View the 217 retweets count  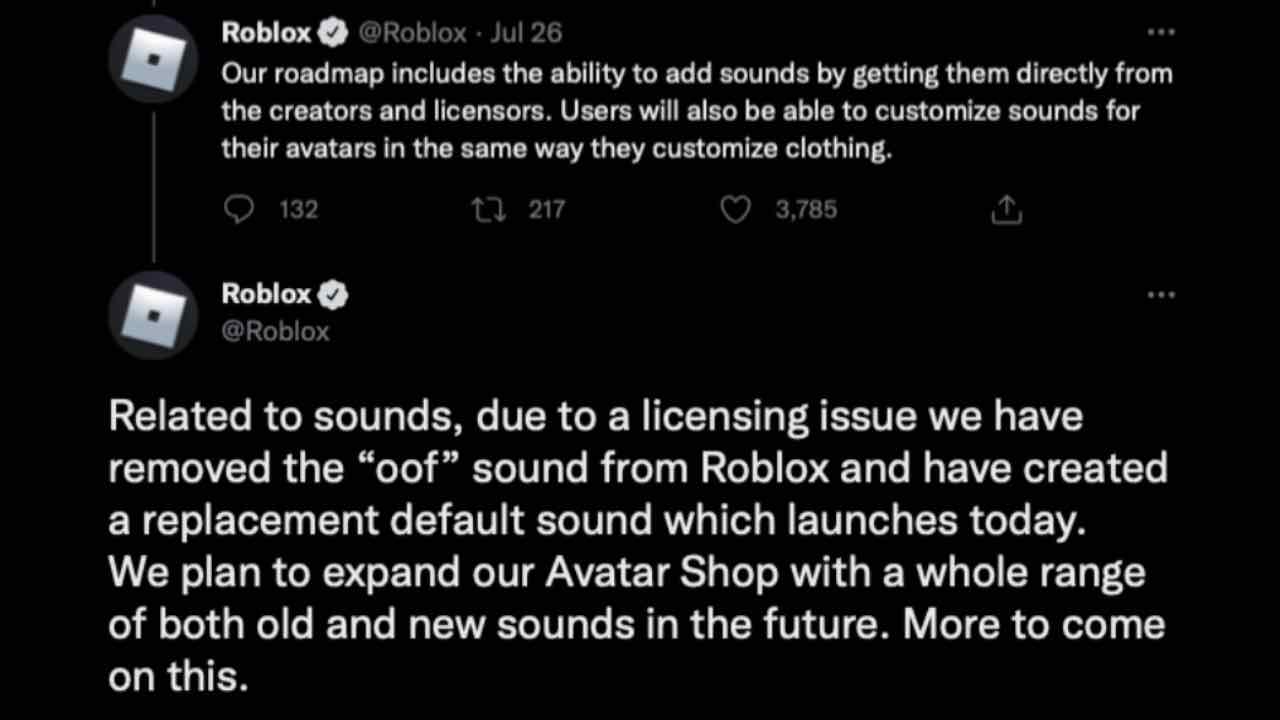[x=546, y=209]
